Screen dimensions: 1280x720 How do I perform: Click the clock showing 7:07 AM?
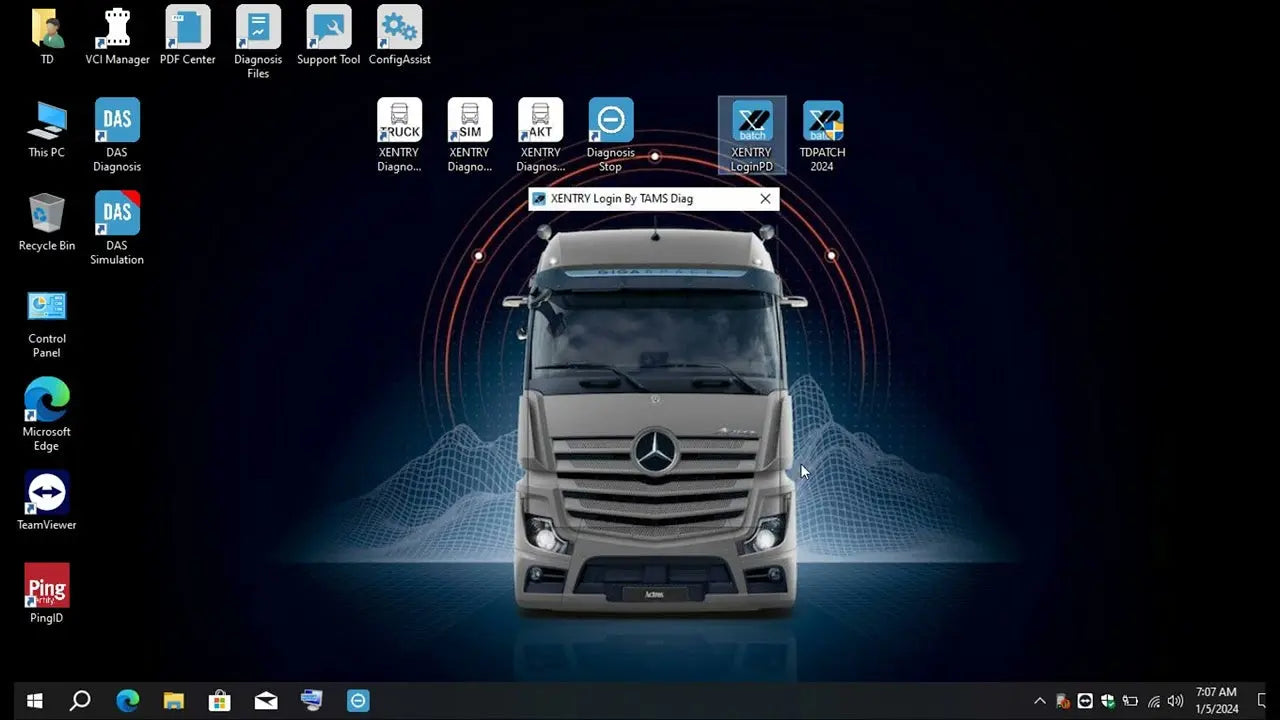(1216, 698)
